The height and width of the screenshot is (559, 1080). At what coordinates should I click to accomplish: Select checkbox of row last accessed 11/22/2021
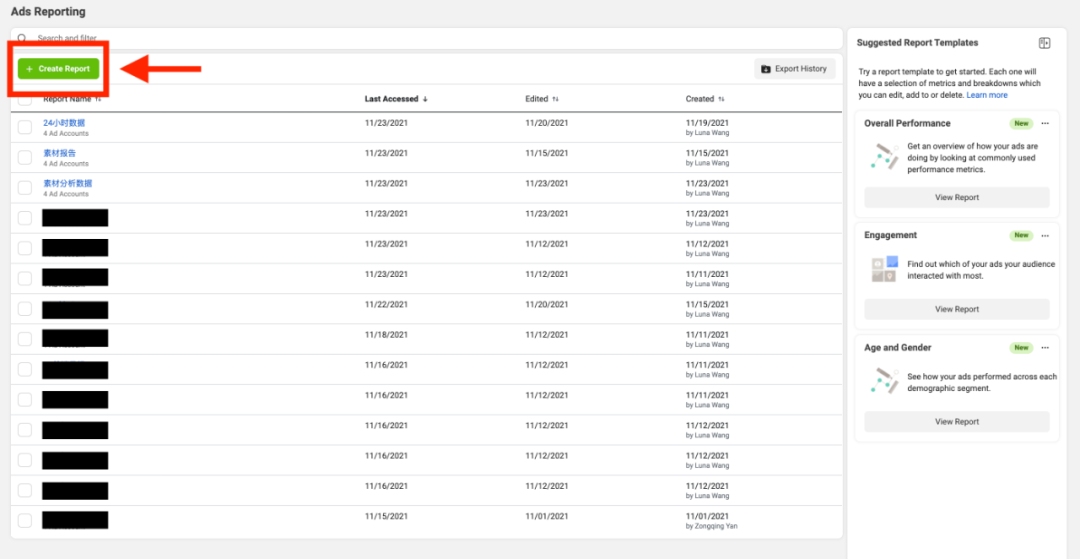[25, 309]
